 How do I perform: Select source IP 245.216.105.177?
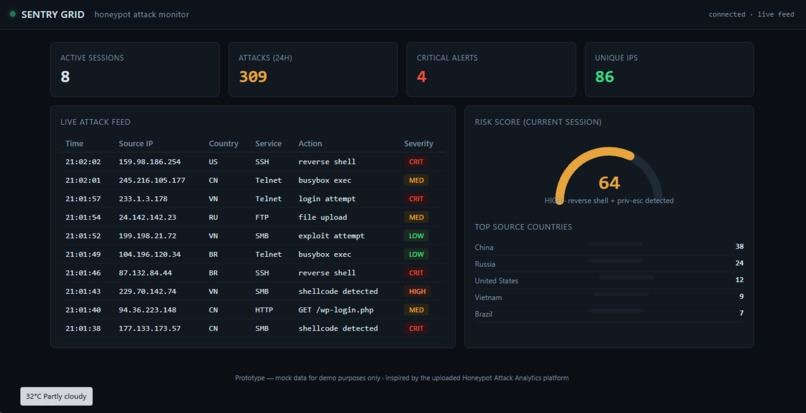pyautogui.click(x=152, y=180)
